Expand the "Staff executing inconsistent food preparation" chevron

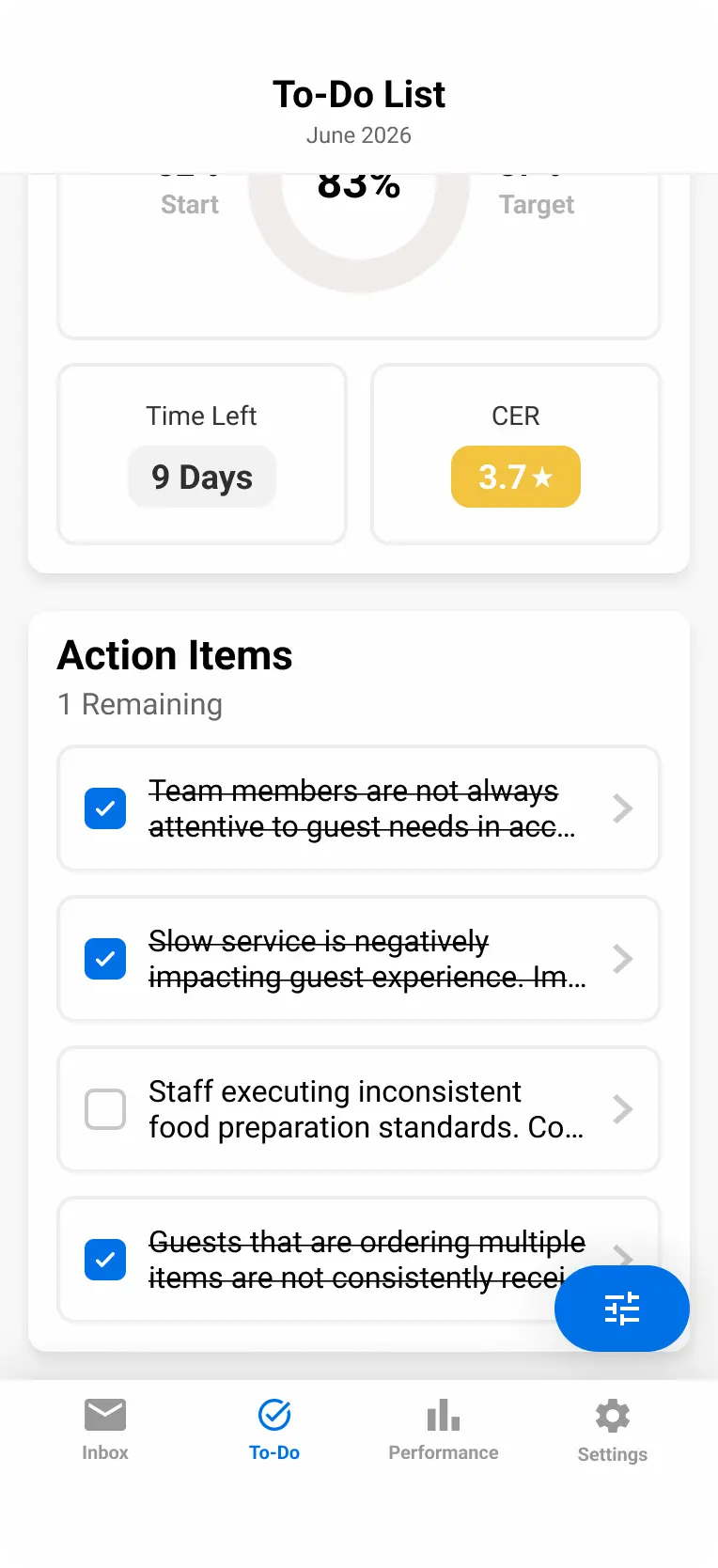[x=622, y=1109]
